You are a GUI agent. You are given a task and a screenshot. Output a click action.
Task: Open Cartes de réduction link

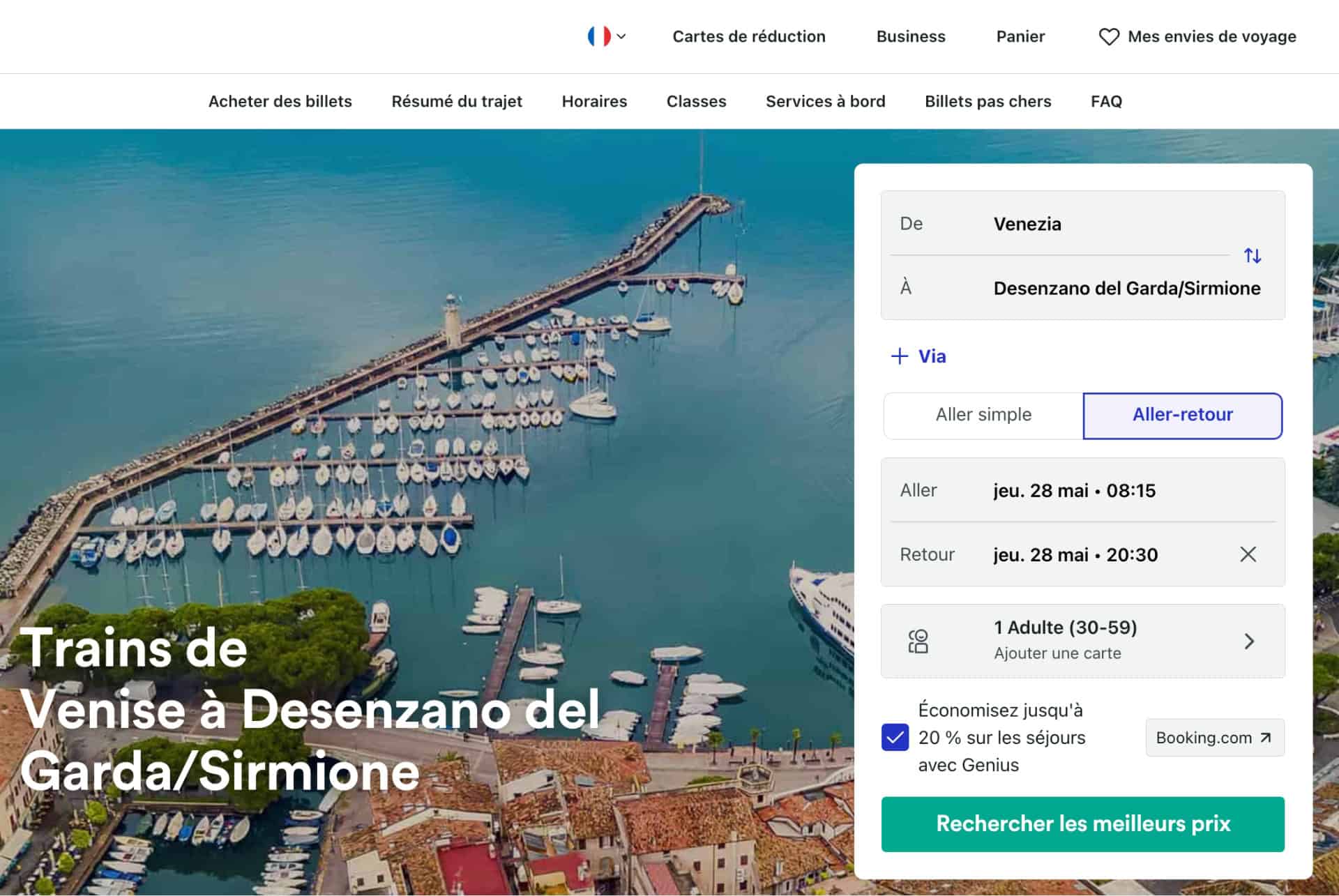coord(748,36)
